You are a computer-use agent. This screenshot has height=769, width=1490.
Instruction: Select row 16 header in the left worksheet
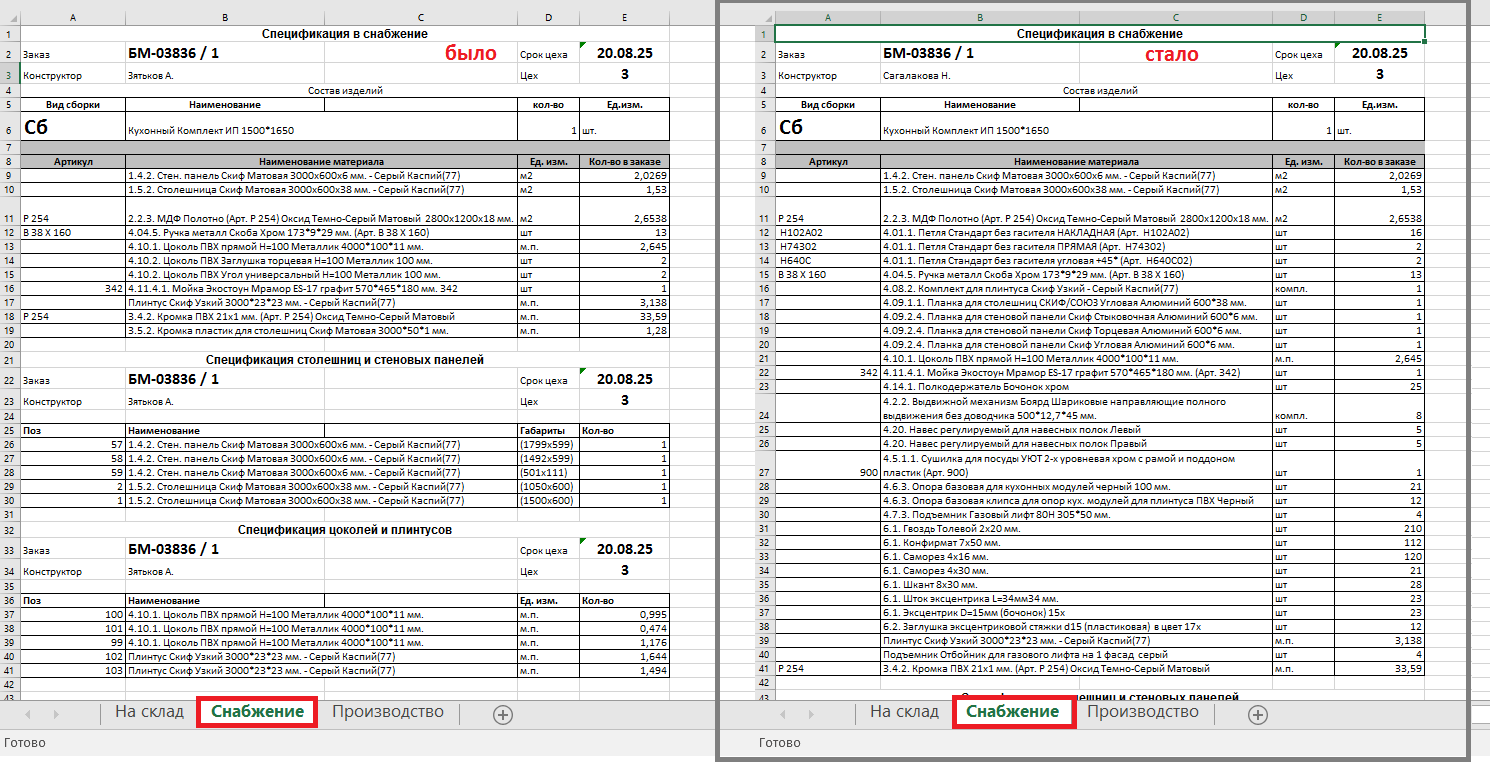[10, 288]
